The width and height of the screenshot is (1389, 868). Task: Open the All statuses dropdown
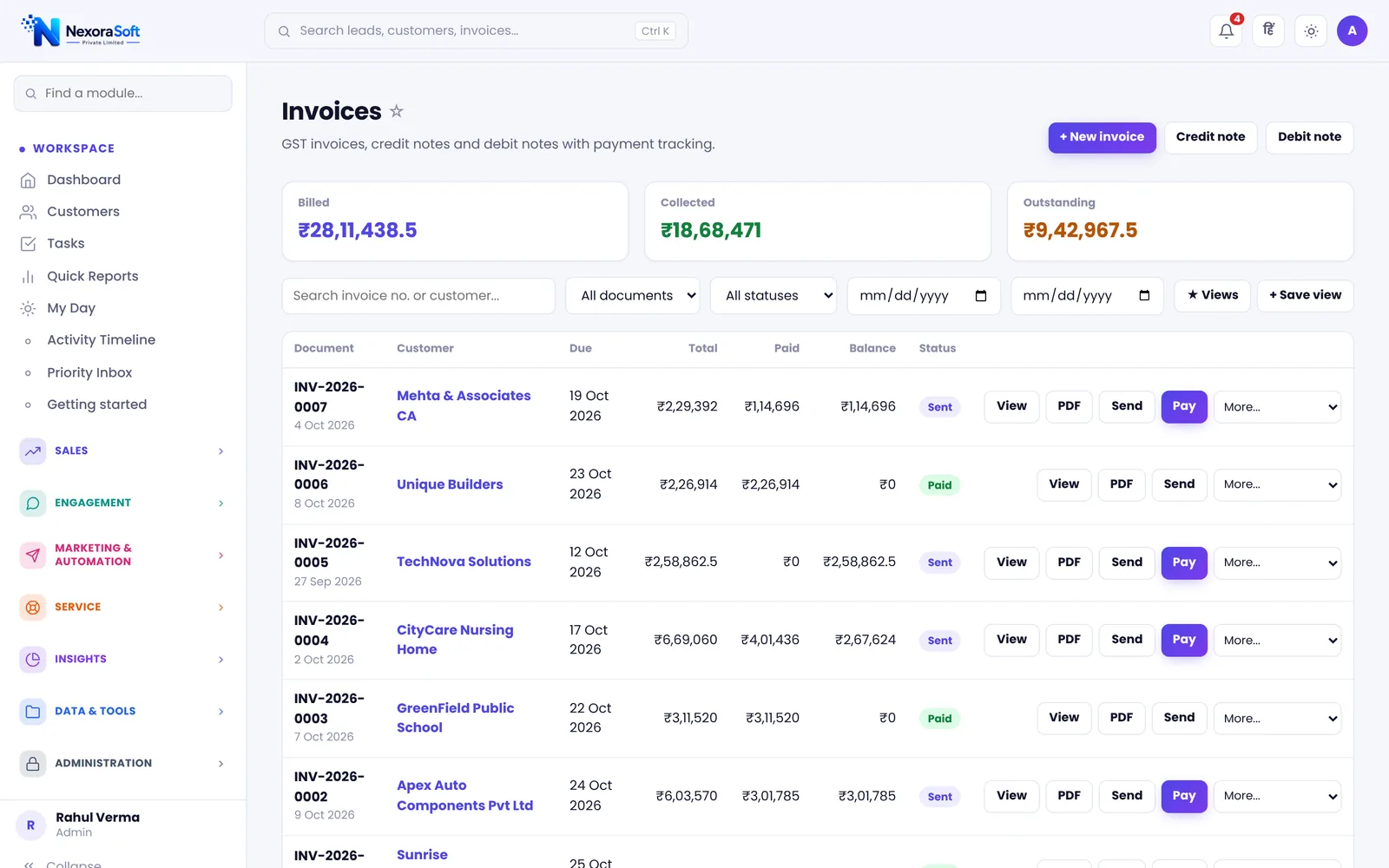773,296
